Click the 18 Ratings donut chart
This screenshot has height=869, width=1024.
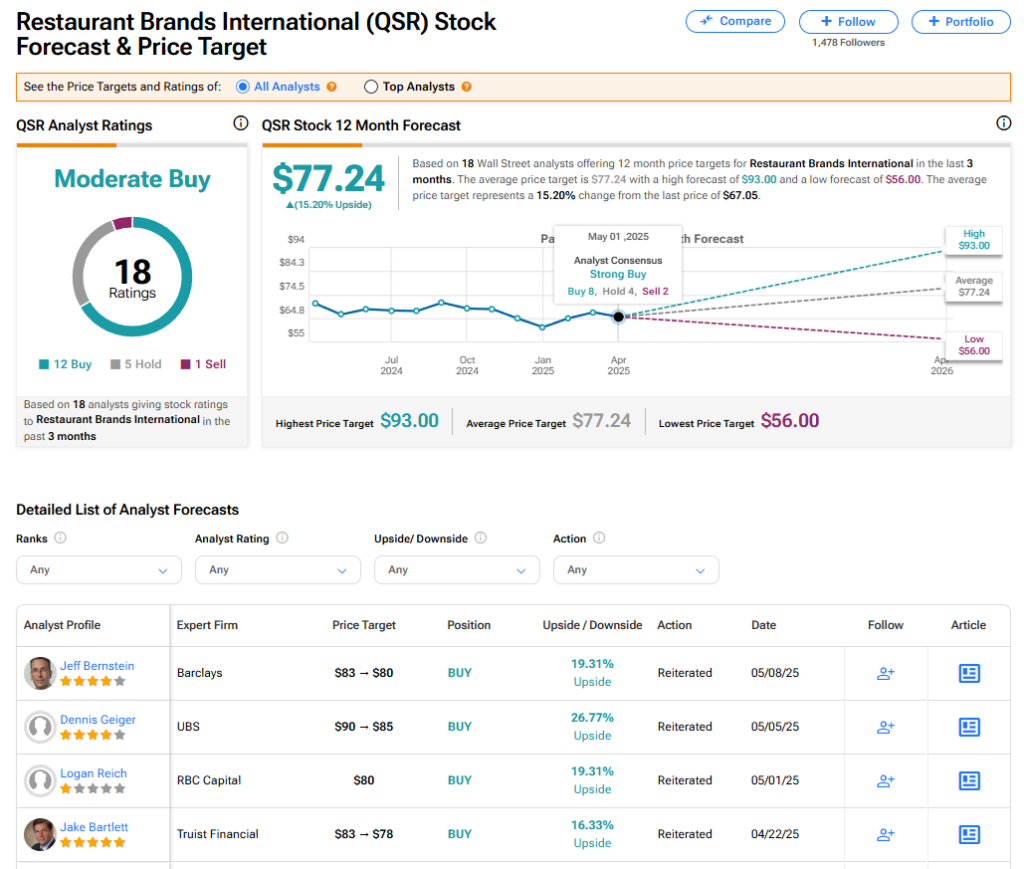[x=133, y=277]
